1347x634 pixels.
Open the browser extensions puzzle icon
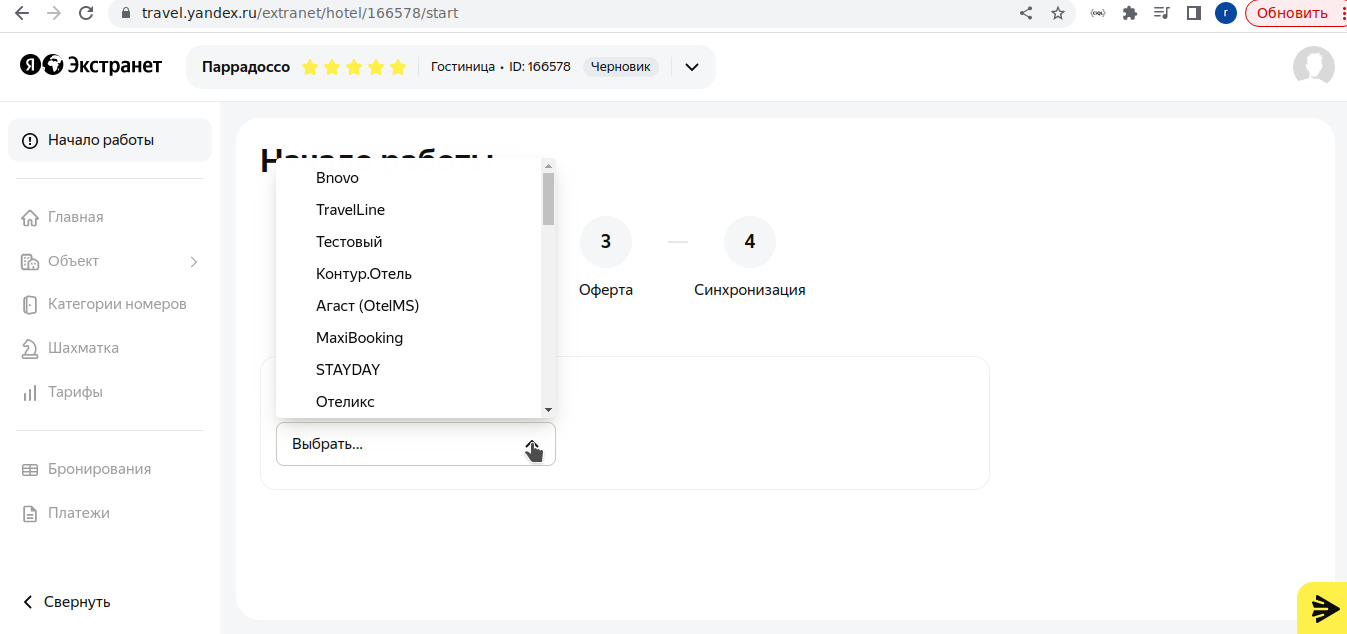(1130, 14)
